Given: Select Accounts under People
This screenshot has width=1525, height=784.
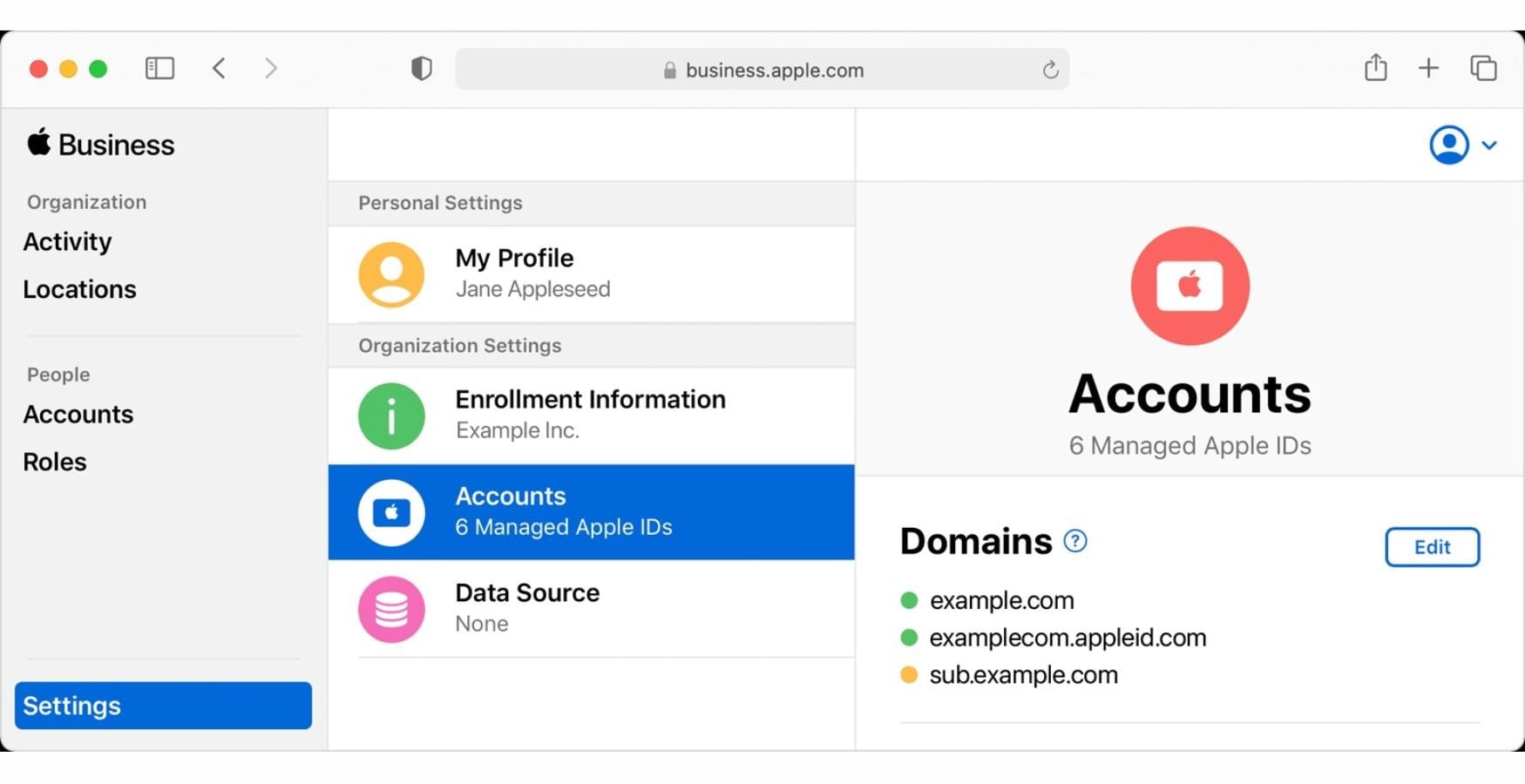Looking at the screenshot, I should coord(78,415).
